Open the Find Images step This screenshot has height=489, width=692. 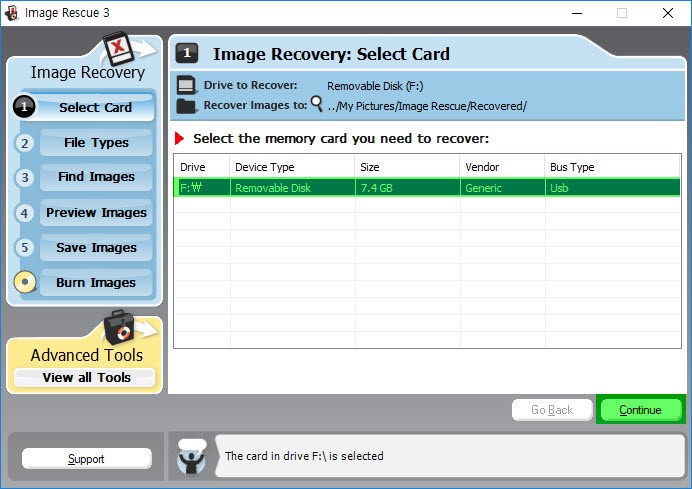point(96,177)
